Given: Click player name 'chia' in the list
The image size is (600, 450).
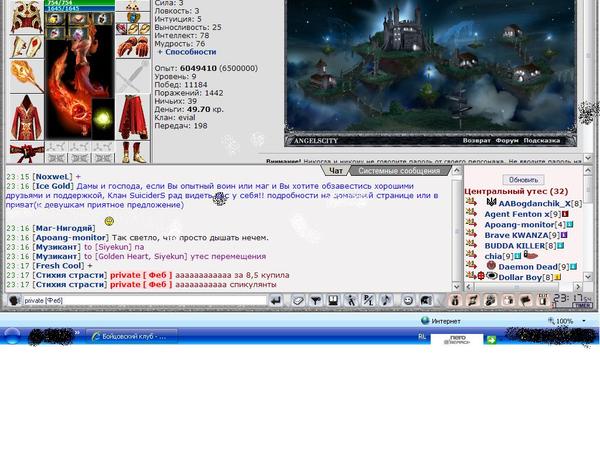Looking at the screenshot, I should click(x=493, y=256).
